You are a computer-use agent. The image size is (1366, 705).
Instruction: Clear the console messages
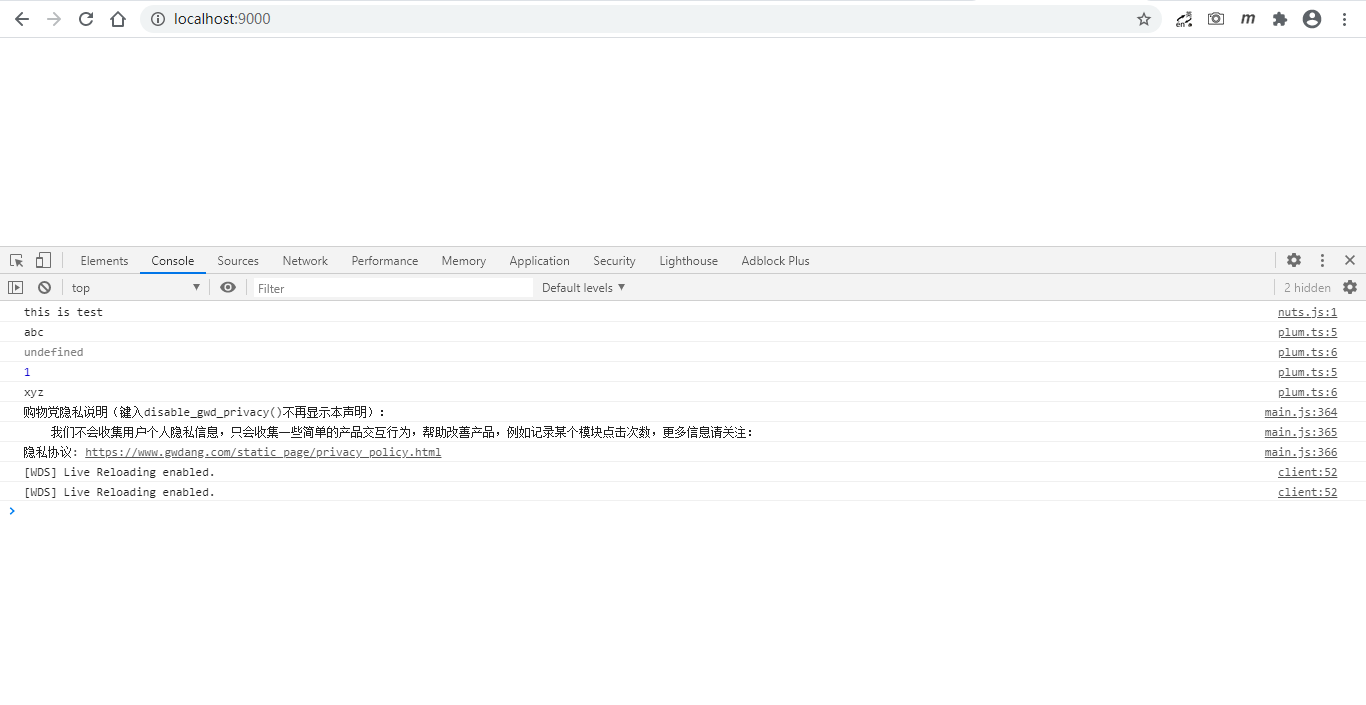(44, 287)
